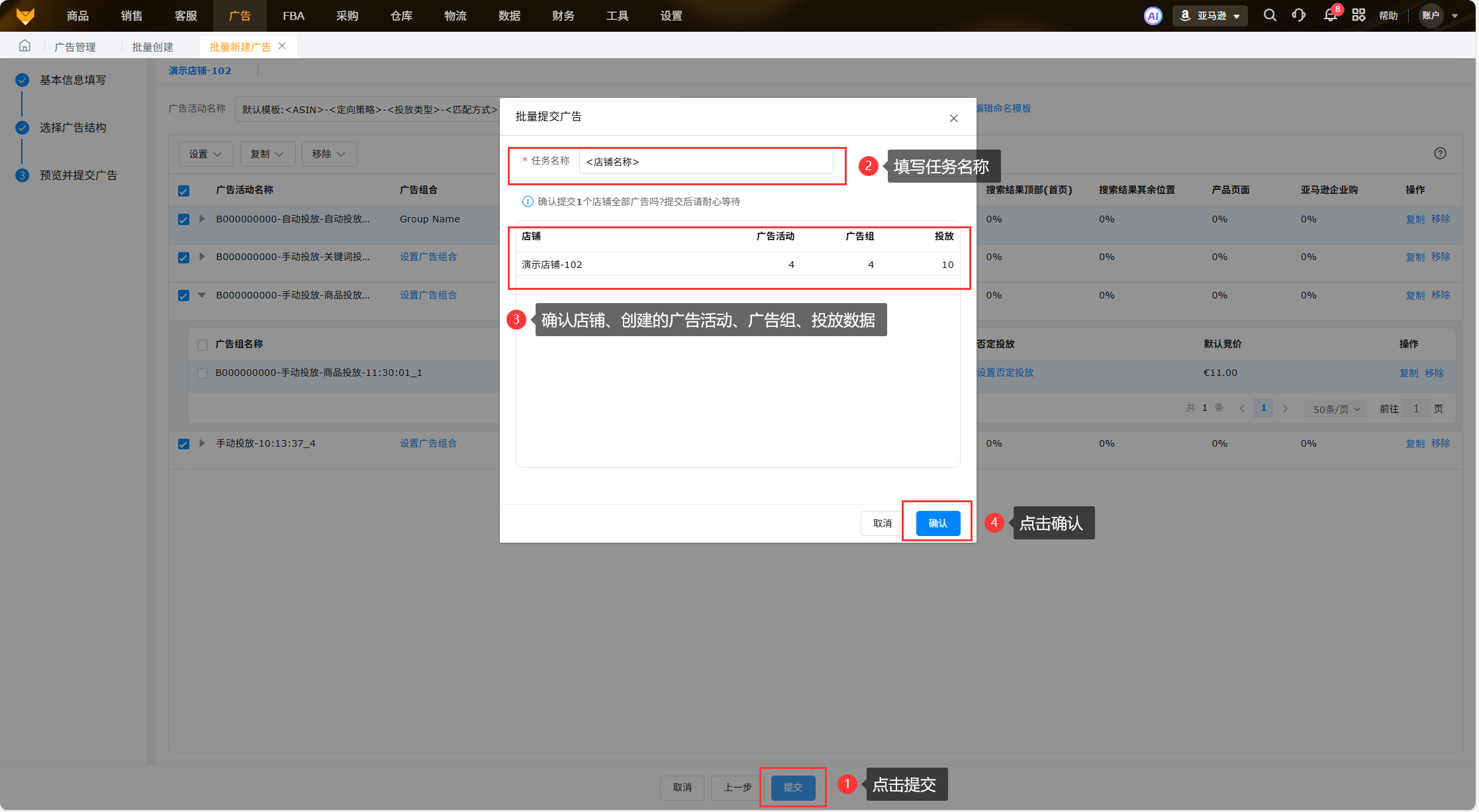Uncheck the B000000000-自动投放 campaign checkbox
The image size is (1479, 812).
184,219
